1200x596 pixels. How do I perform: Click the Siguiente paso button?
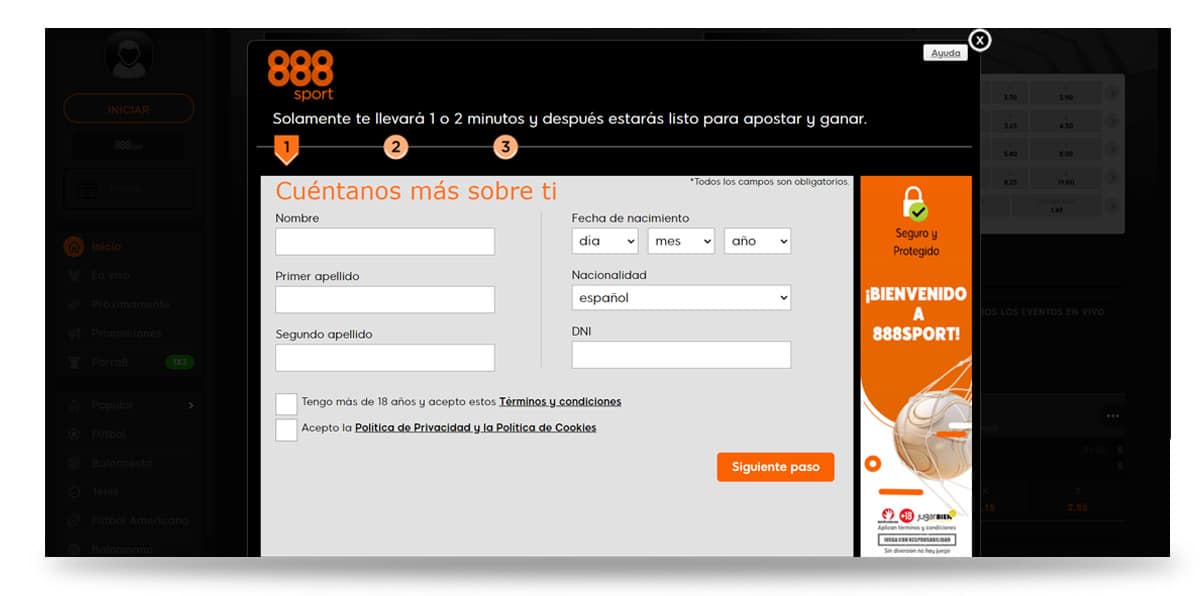[775, 467]
